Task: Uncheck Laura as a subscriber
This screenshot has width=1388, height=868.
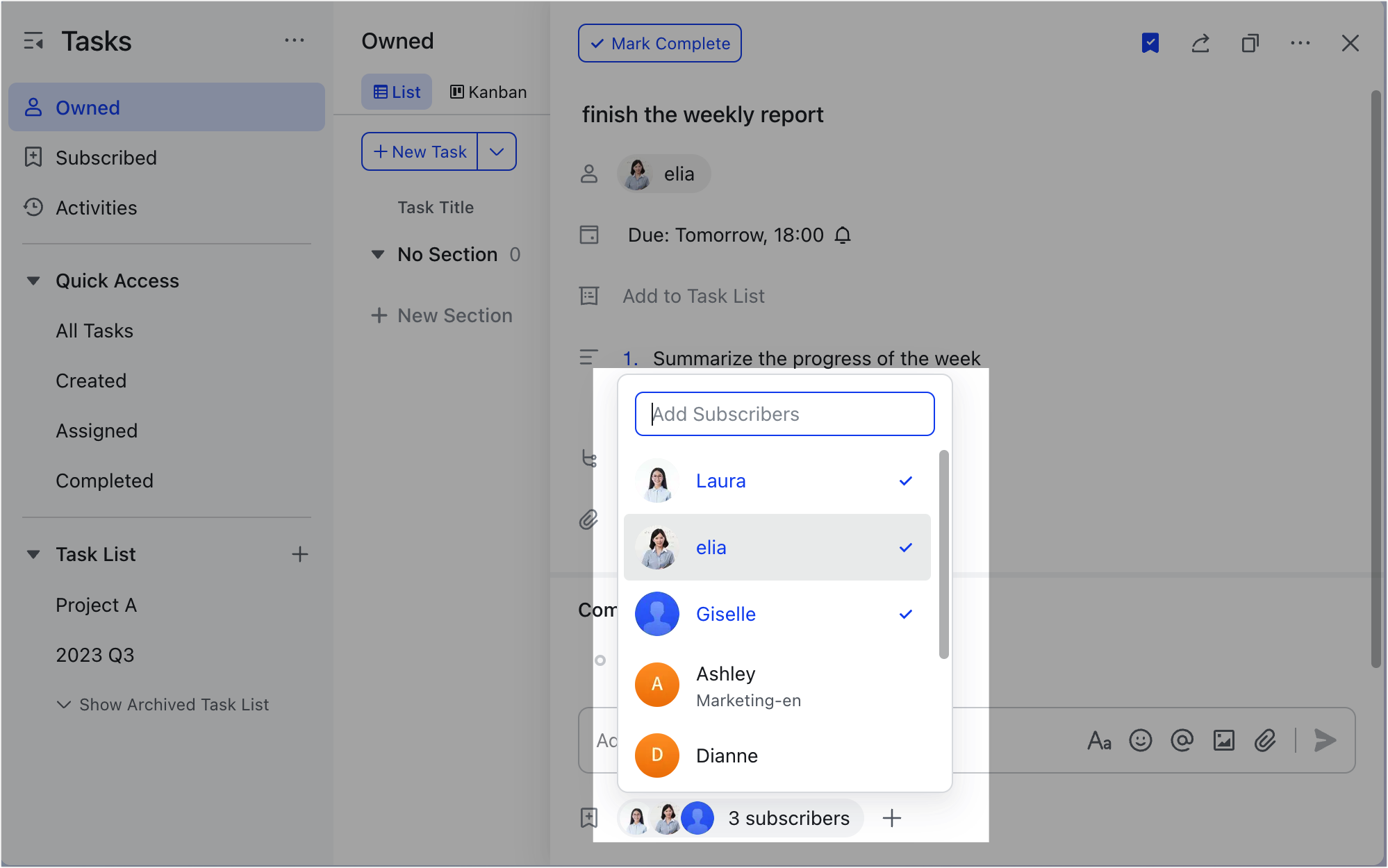Action: pyautogui.click(x=905, y=480)
